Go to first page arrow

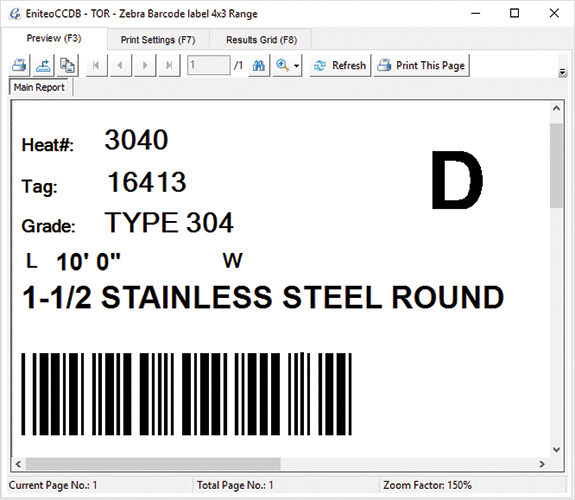click(x=96, y=66)
